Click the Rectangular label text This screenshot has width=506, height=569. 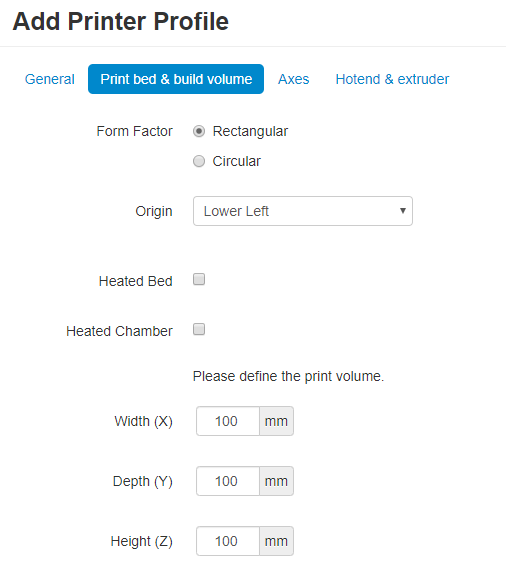tap(250, 131)
